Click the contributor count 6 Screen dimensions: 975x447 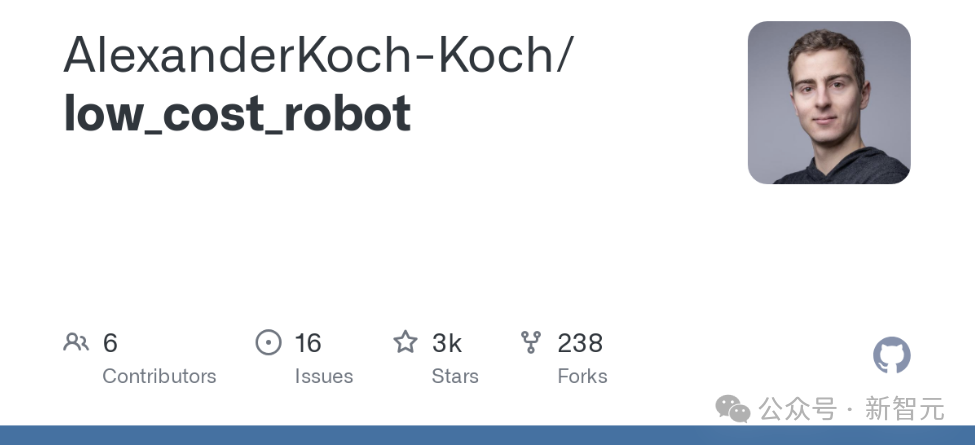(x=110, y=343)
